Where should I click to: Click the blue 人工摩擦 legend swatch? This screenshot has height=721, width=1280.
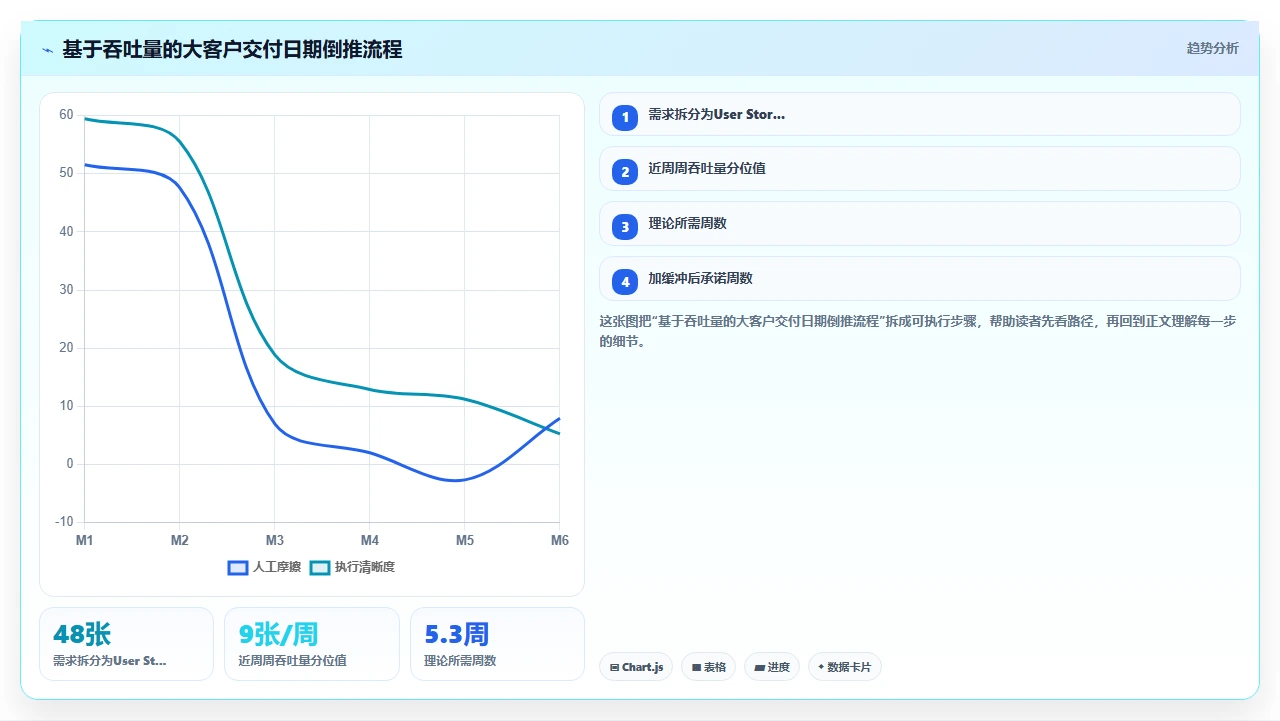pyautogui.click(x=238, y=567)
